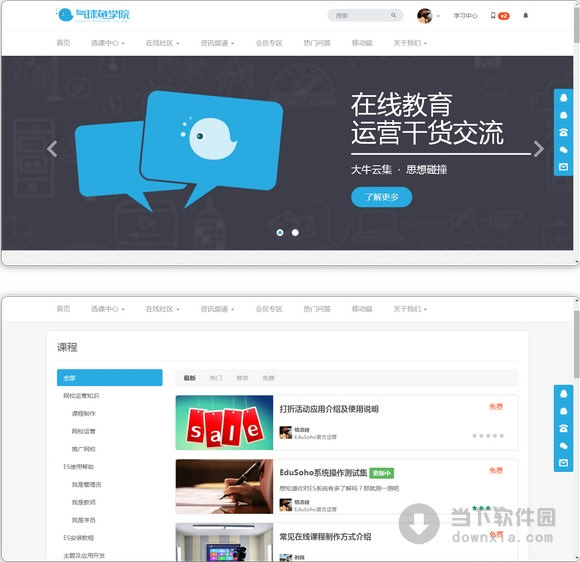This screenshot has height=562, width=580.
Task: Click the green 更新中 badge
Action: 381,473
